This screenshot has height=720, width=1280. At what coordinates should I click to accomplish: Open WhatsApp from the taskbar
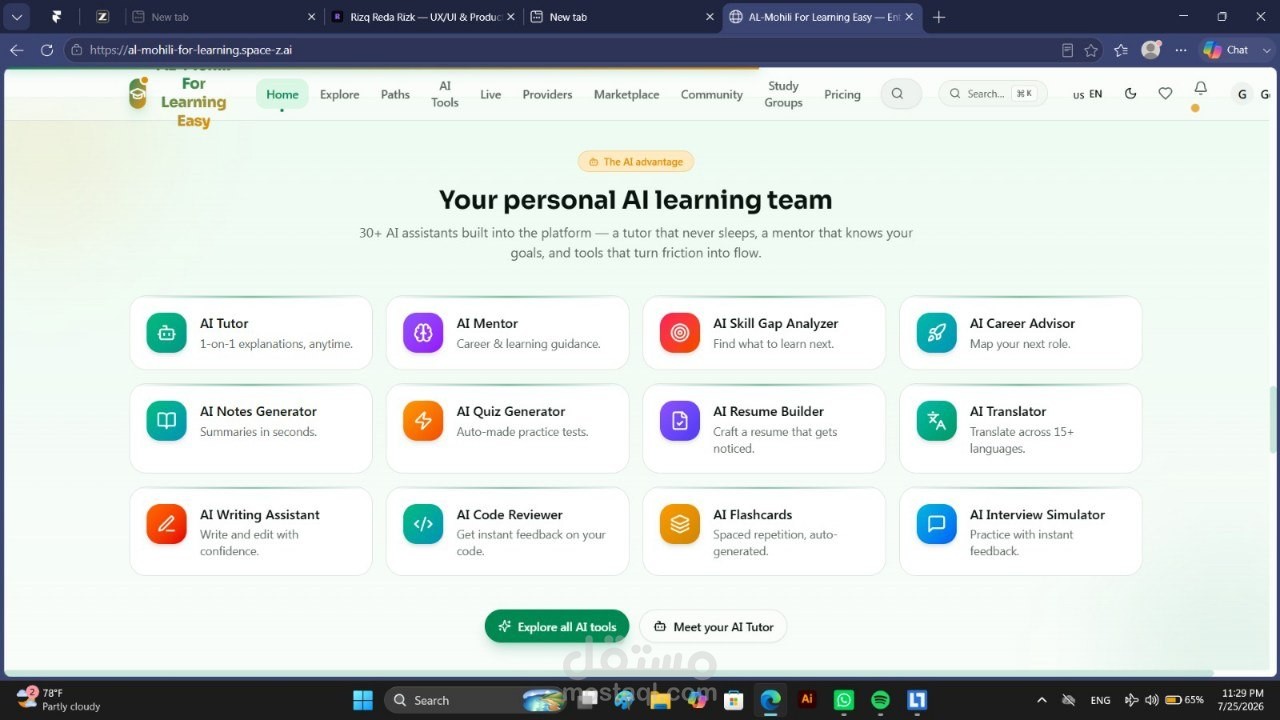[844, 700]
